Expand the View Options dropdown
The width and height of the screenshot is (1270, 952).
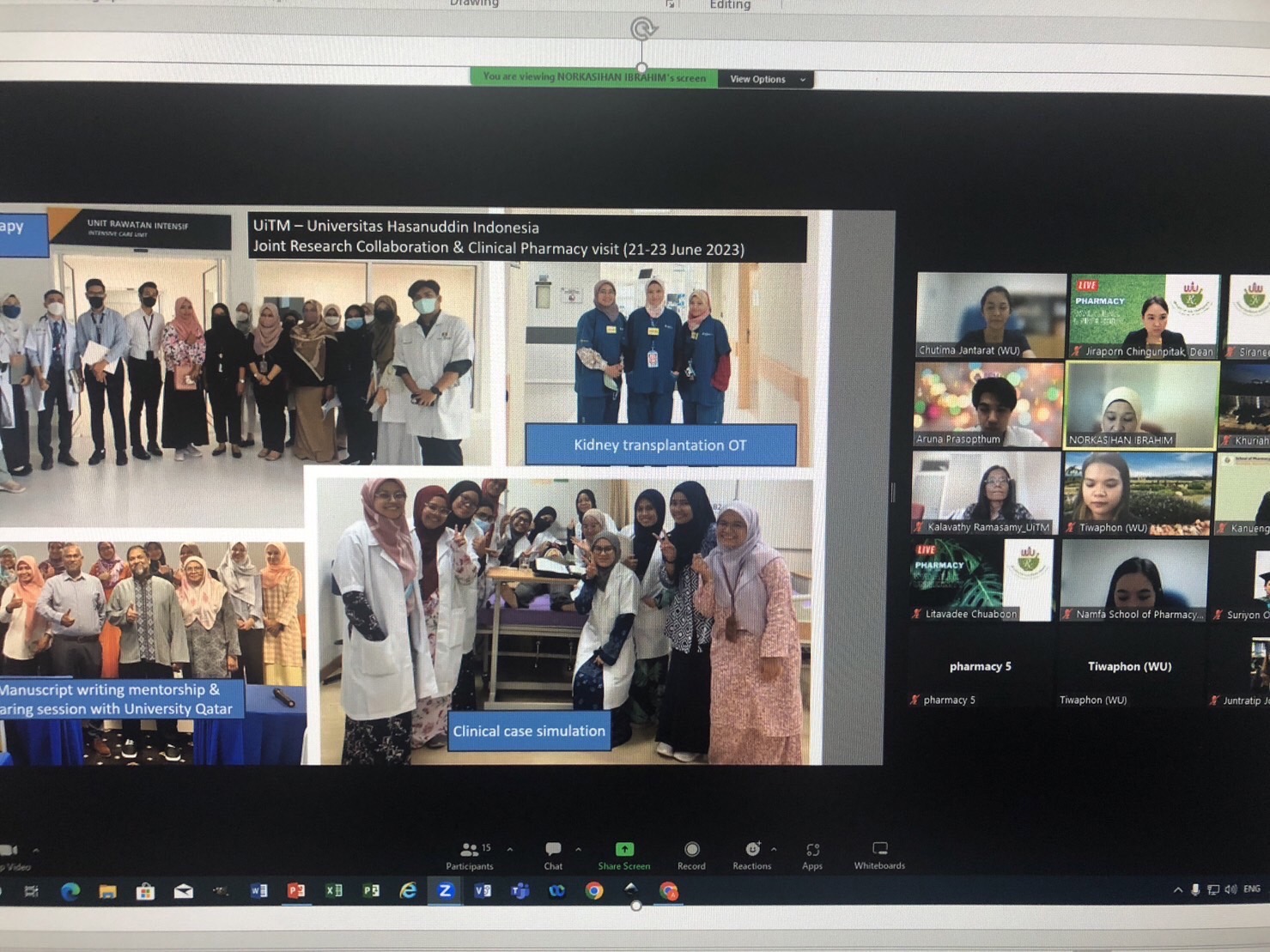(x=766, y=79)
